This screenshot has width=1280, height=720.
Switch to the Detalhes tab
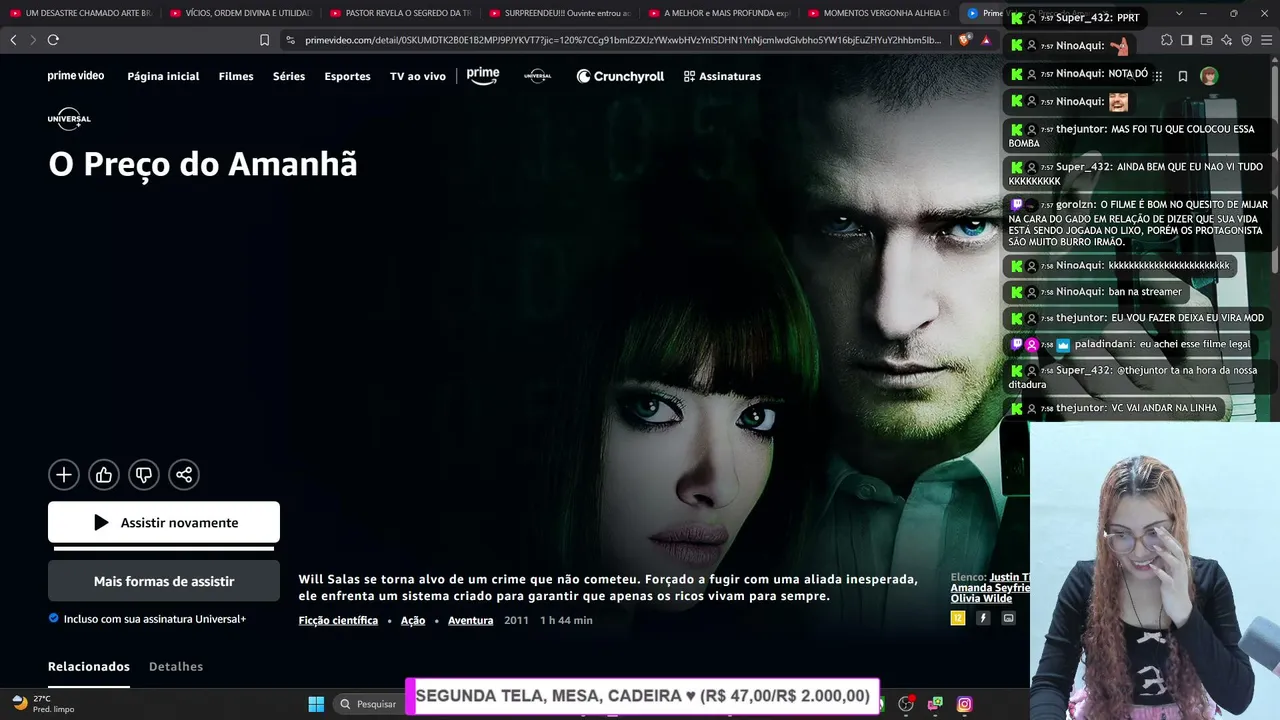tap(176, 667)
